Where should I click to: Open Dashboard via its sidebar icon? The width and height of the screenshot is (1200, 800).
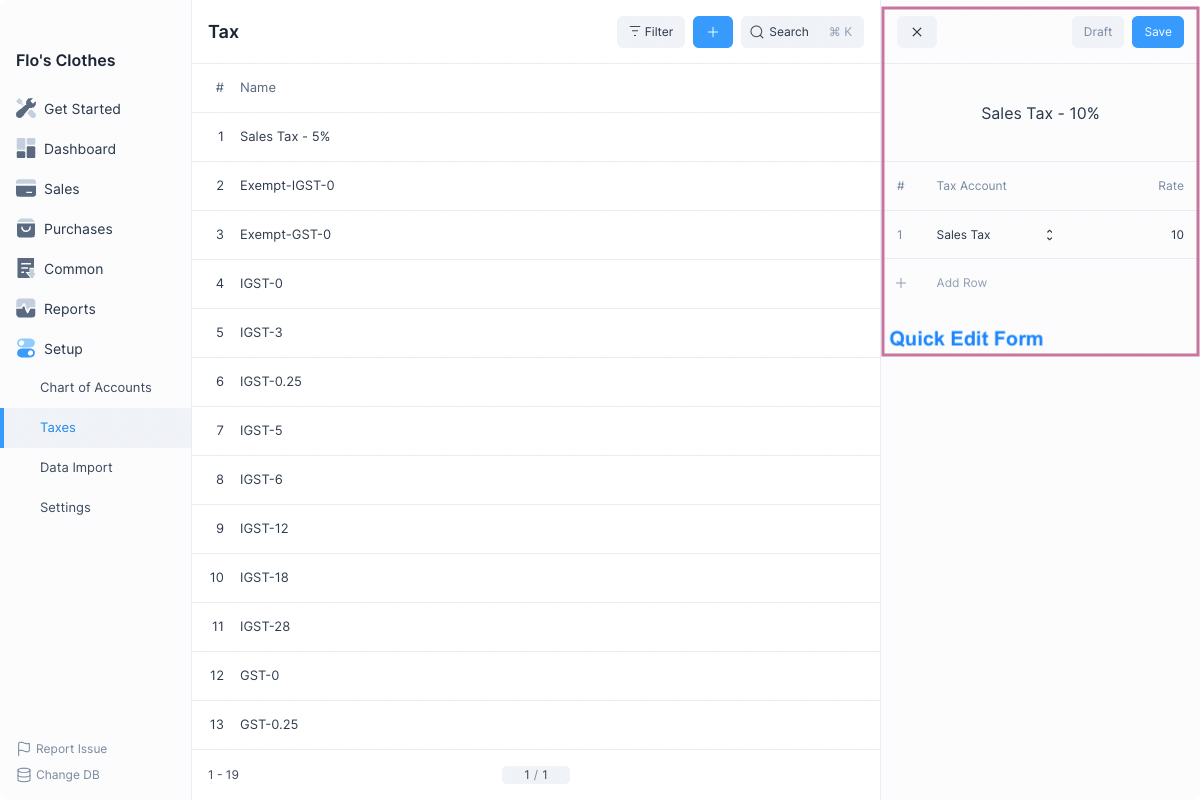tap(26, 149)
